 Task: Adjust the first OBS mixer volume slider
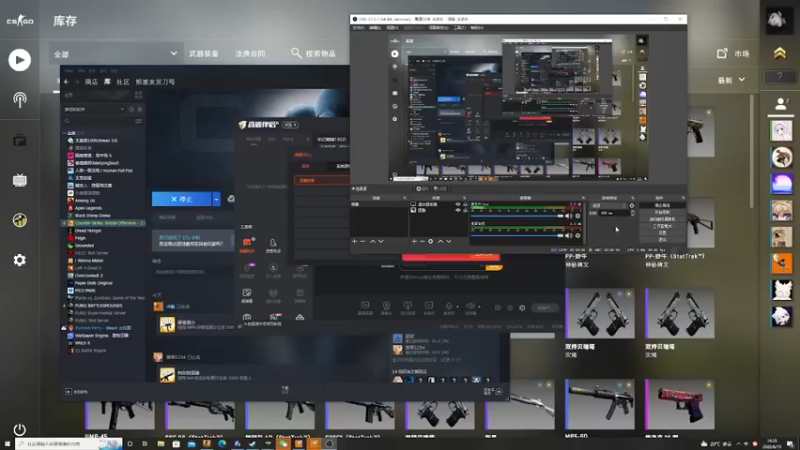point(517,216)
